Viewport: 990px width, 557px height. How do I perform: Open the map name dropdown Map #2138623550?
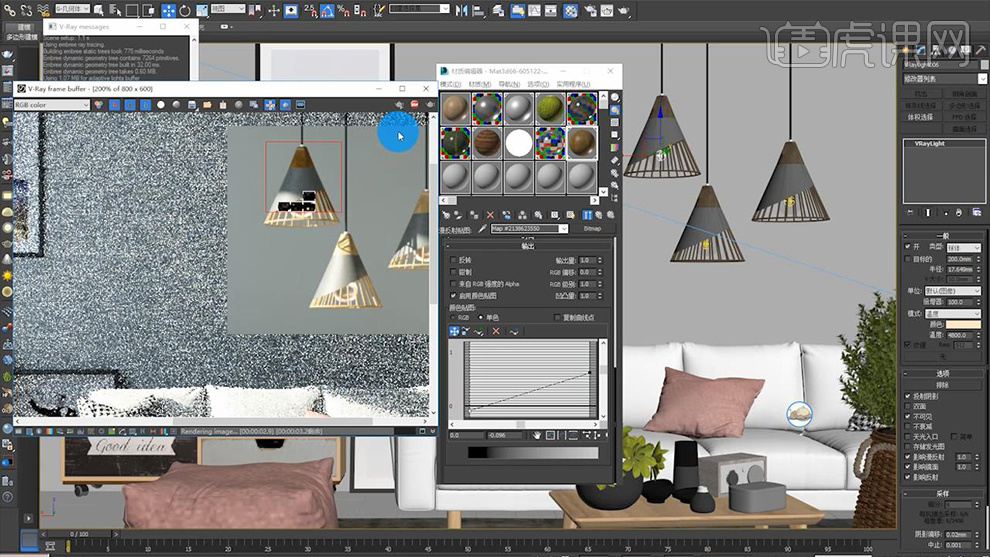tap(529, 229)
